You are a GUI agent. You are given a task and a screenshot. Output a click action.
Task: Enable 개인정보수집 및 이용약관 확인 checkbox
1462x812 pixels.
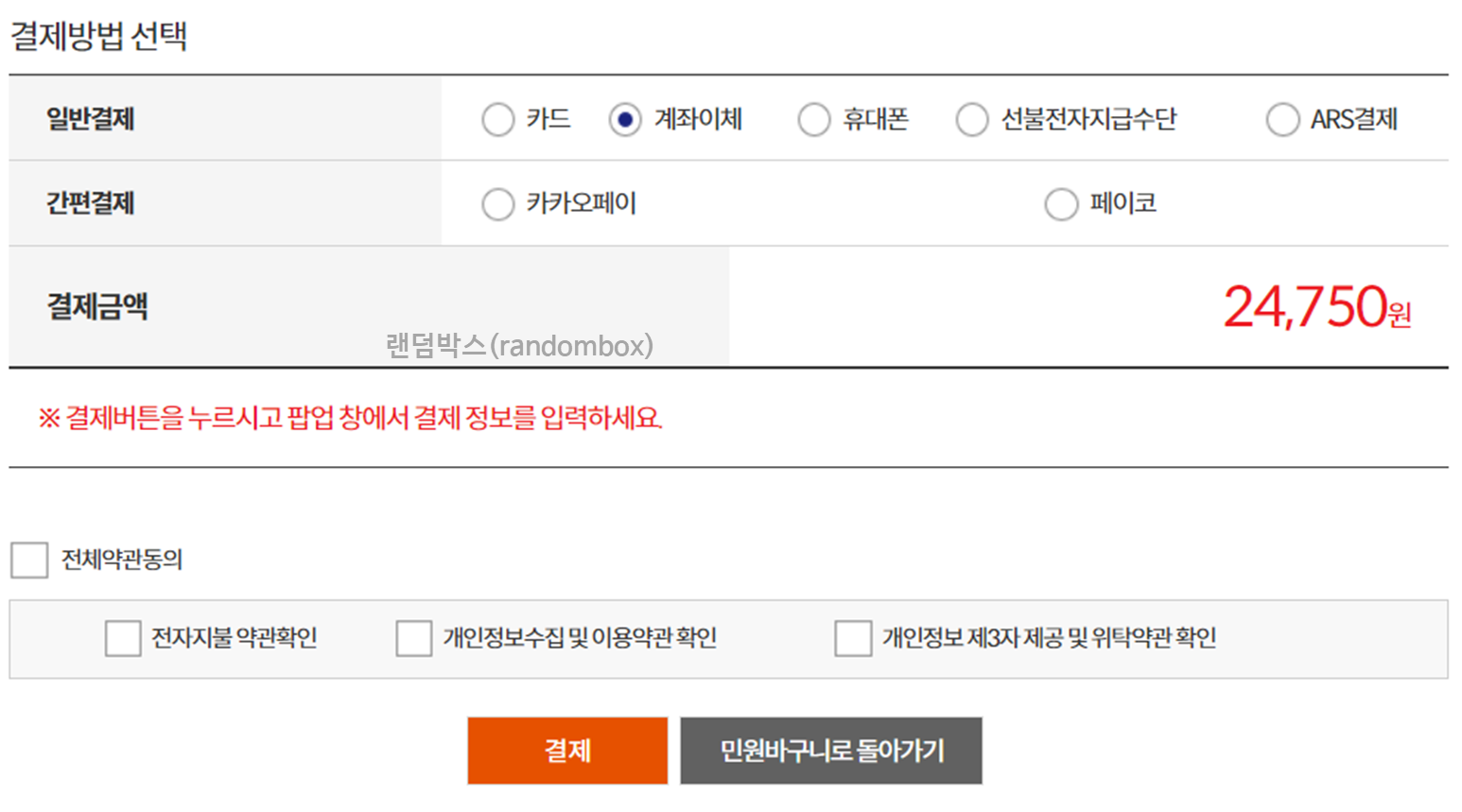(413, 639)
